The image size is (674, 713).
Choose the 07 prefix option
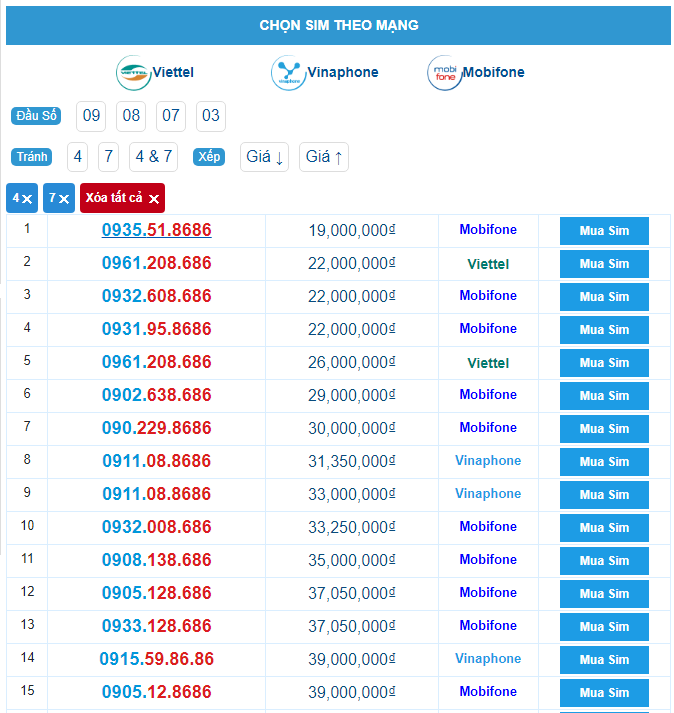171,116
